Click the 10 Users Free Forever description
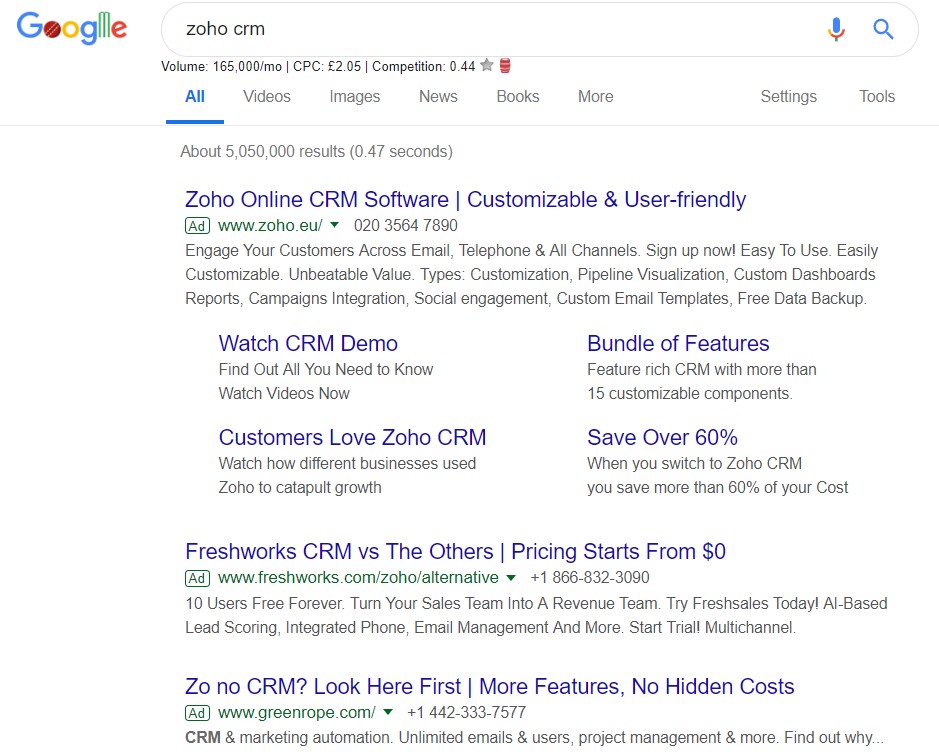Viewport: 939px width, 755px height. click(537, 615)
